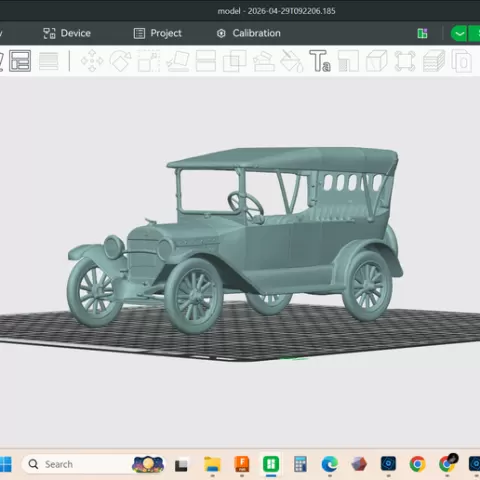
Task: Select the Support Painting tool
Action: [x=264, y=61]
